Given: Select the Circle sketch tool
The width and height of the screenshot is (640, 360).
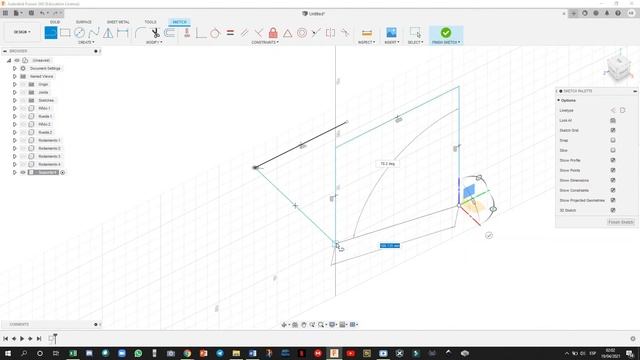Looking at the screenshot, I should click(x=80, y=33).
